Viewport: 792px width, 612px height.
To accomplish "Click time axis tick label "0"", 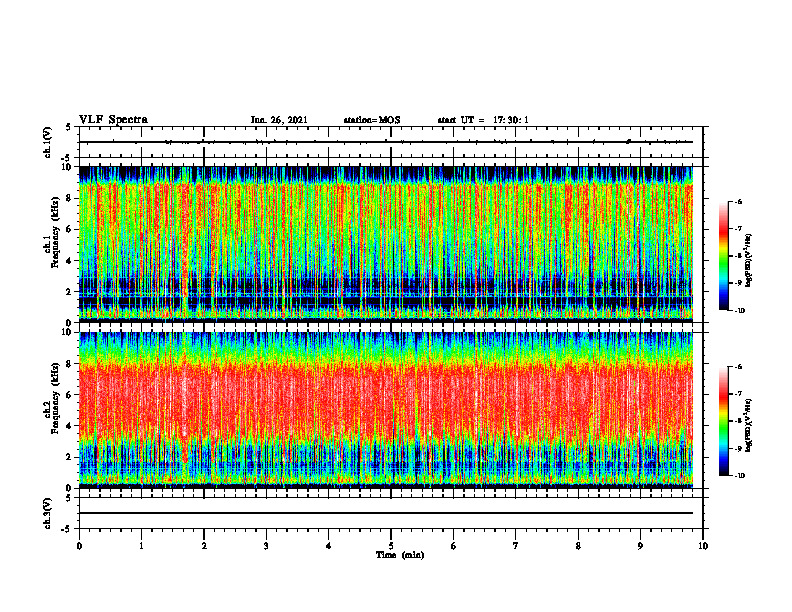I will 79,546.
